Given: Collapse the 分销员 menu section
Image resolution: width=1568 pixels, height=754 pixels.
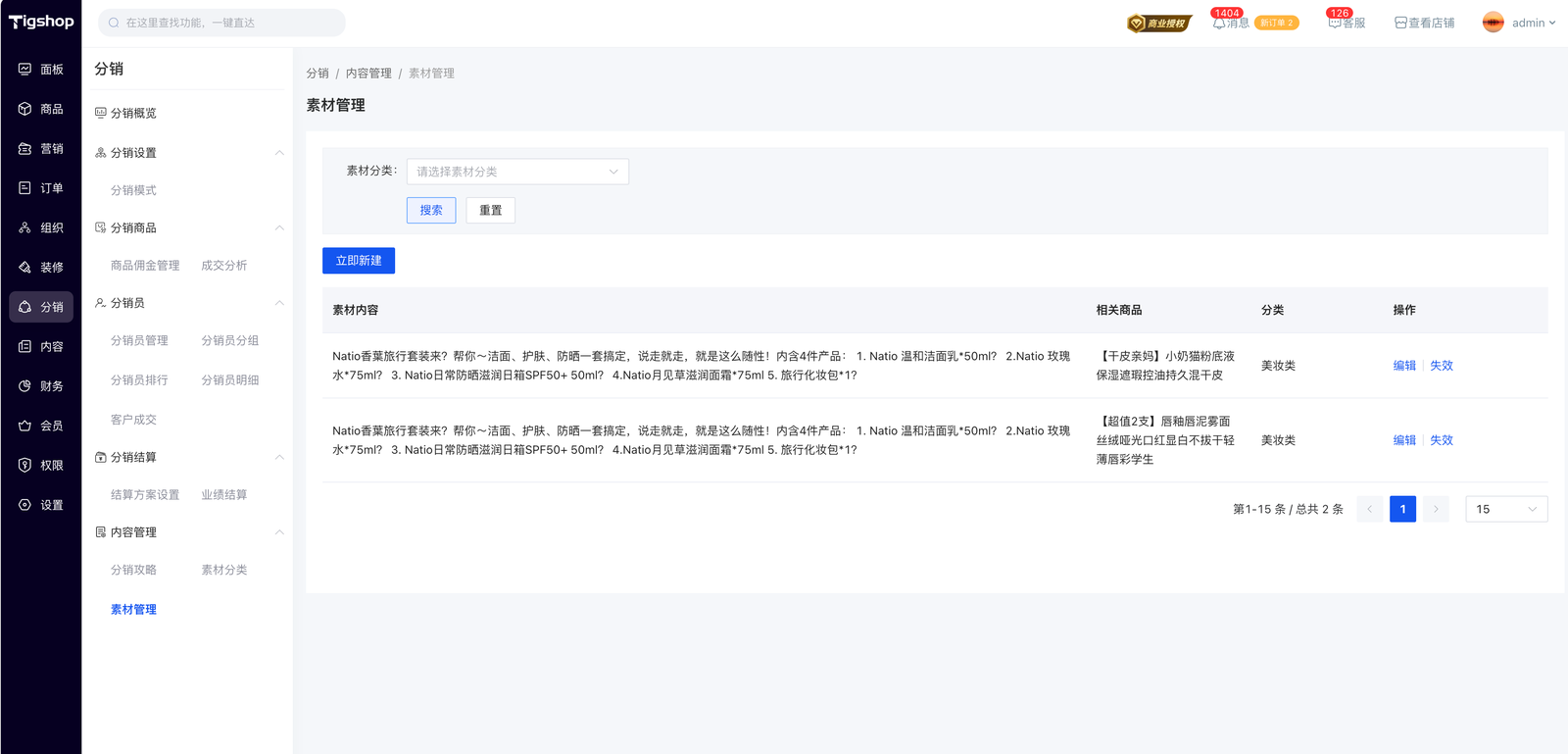Looking at the screenshot, I should click(279, 303).
